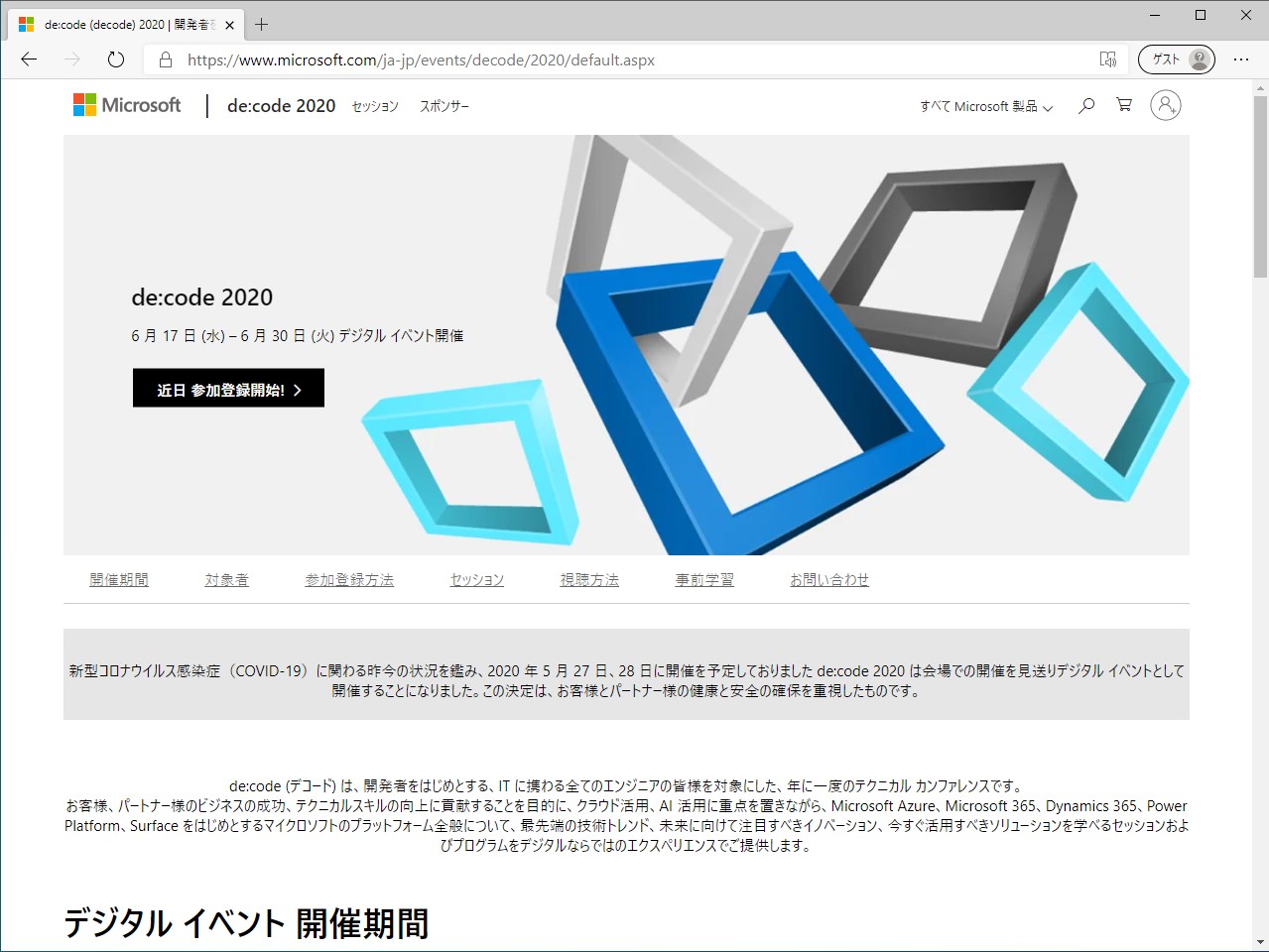
Task: Select the セッション menu item
Action: pos(374,106)
